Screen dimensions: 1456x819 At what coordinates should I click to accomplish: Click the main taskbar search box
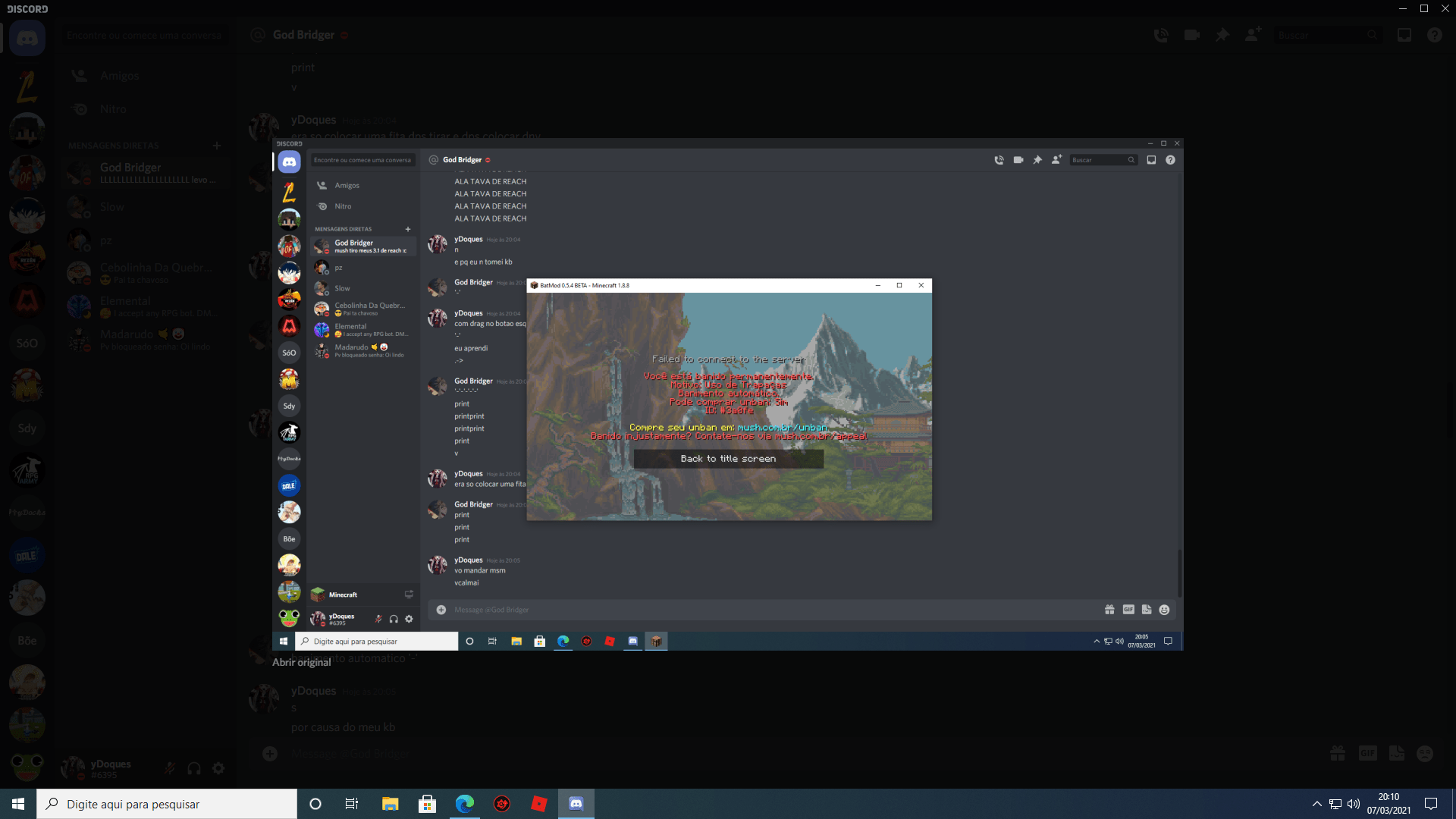tap(167, 804)
